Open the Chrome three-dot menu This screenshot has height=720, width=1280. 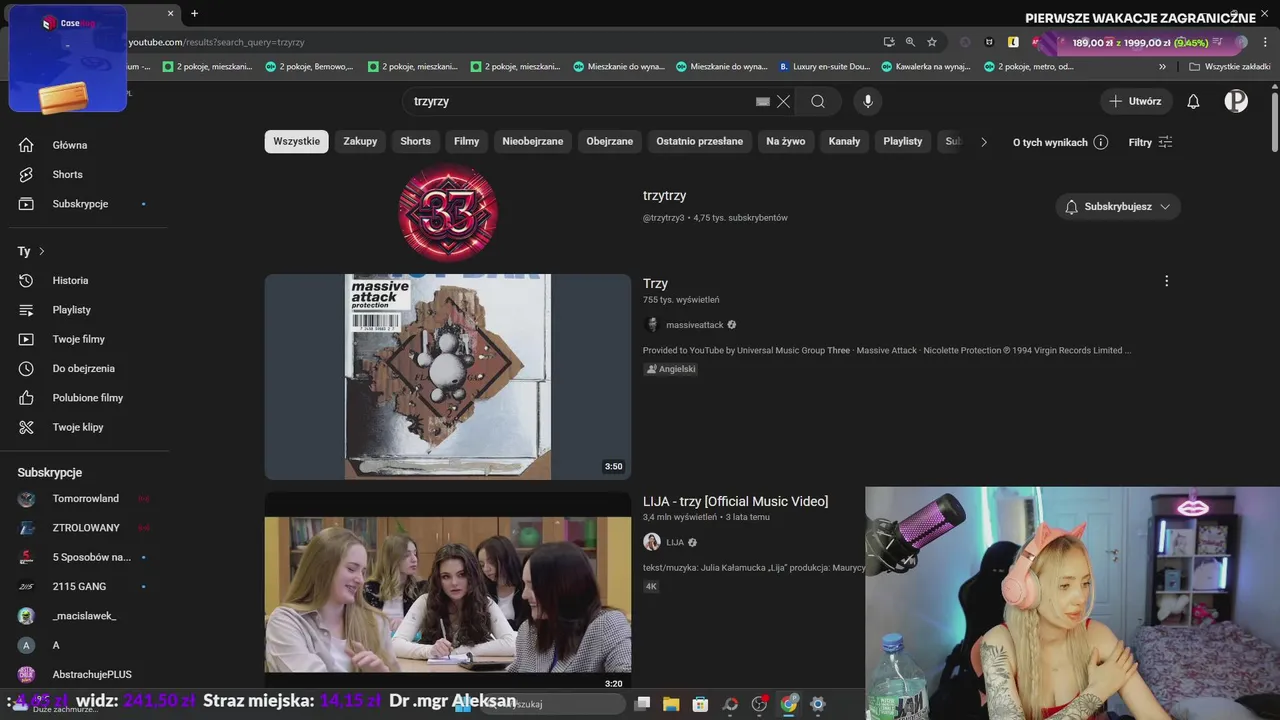click(1264, 42)
